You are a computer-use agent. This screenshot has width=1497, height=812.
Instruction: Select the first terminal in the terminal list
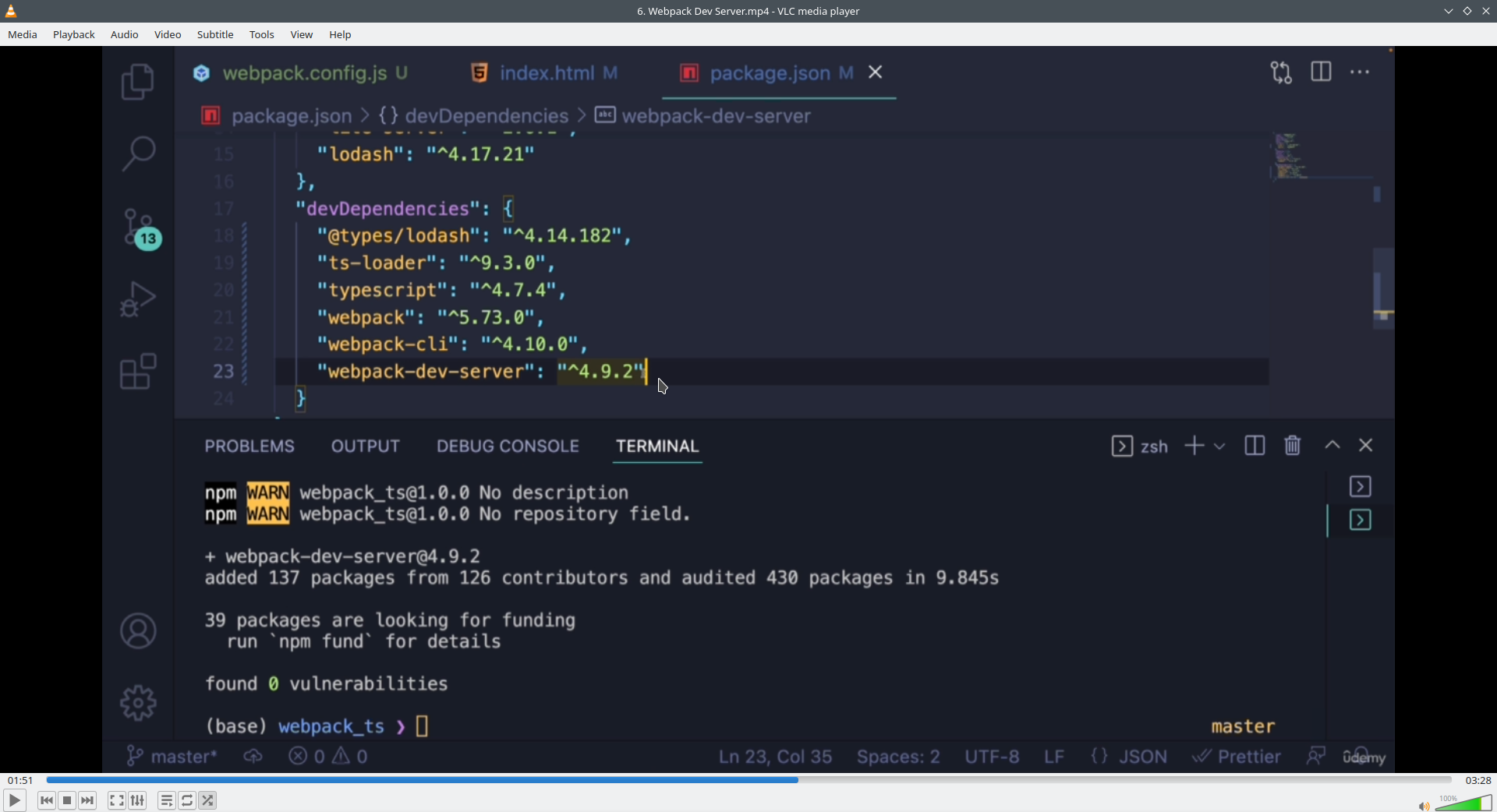tap(1361, 486)
